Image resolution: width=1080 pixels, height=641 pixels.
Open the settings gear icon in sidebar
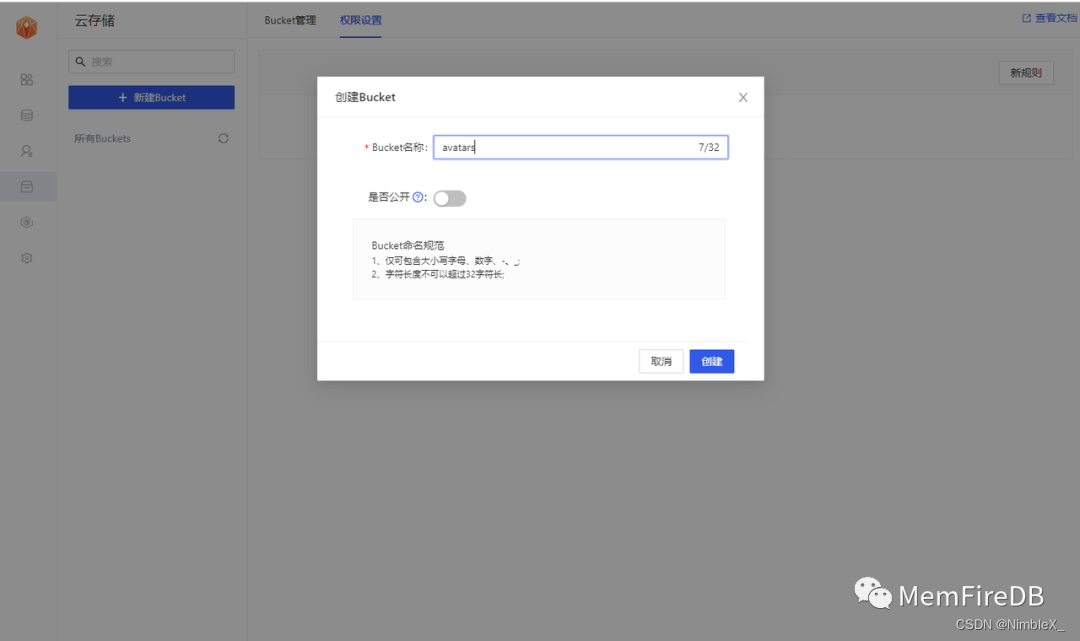tap(27, 257)
